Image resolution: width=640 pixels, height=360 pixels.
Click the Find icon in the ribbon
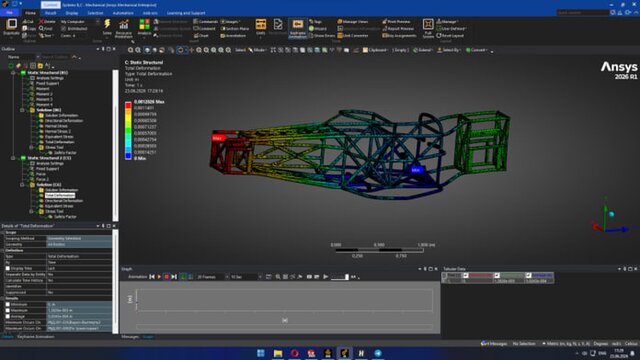[42, 29]
